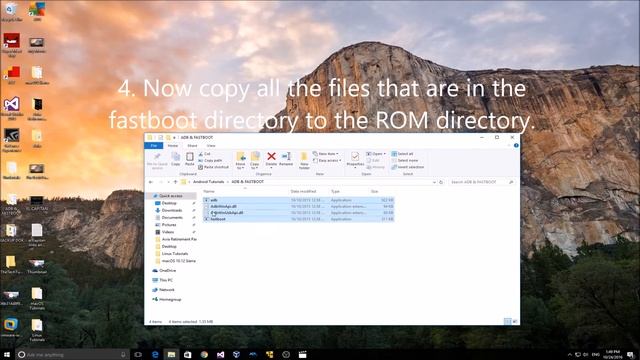The width and height of the screenshot is (640, 360).
Task: Select Network in the navigation pane
Action: tap(167, 290)
